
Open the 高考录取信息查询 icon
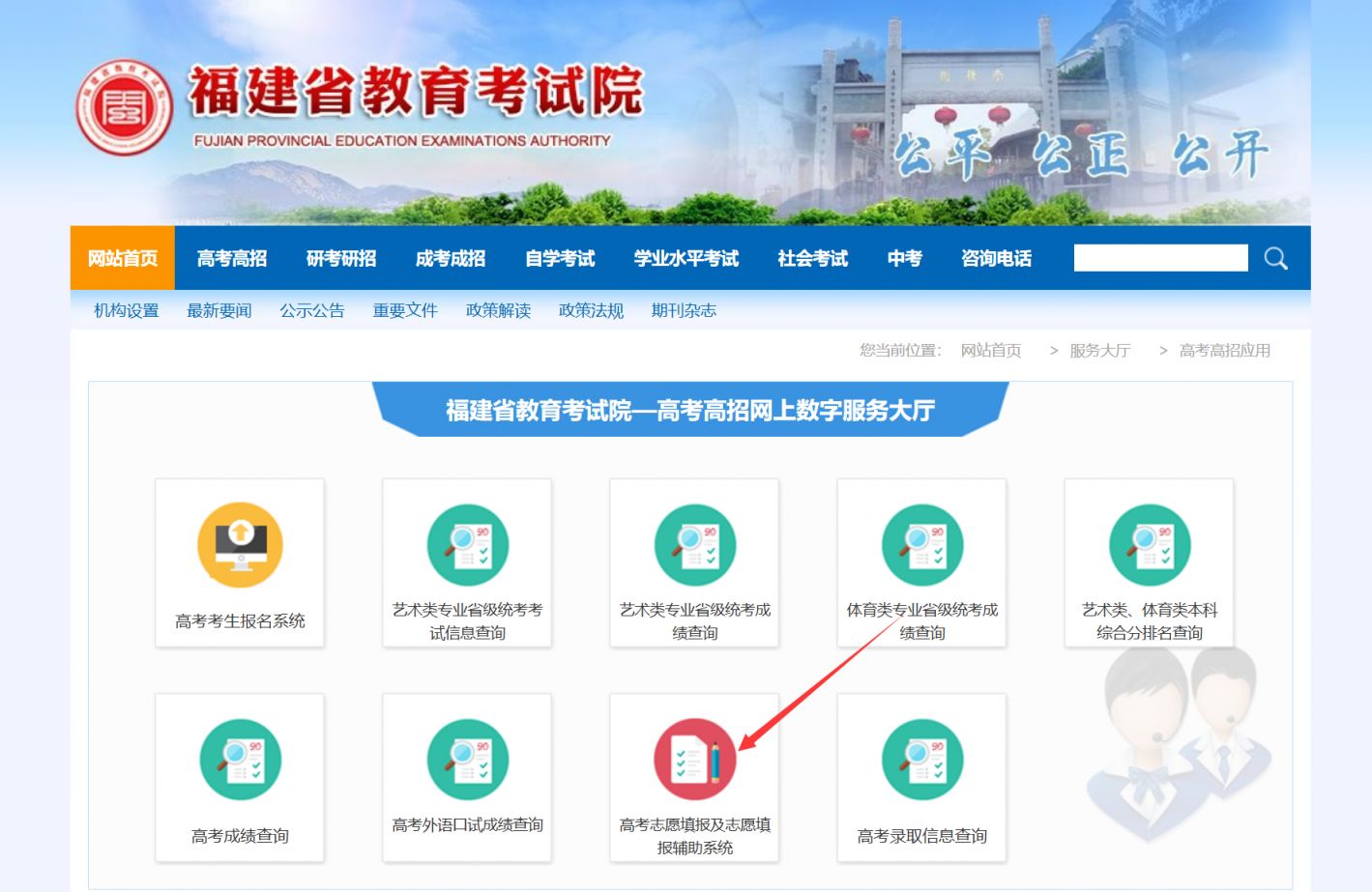pyautogui.click(x=921, y=760)
